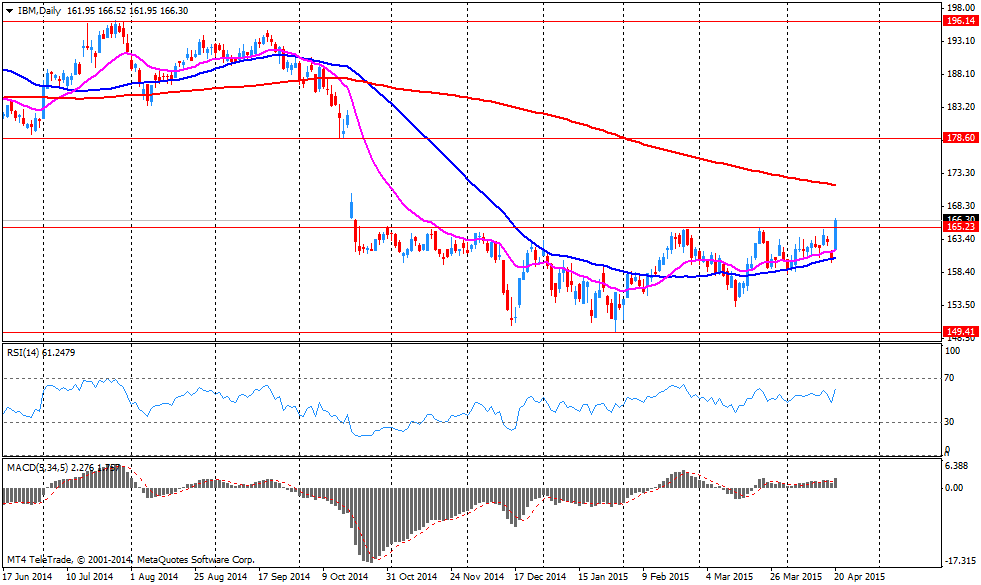Click the 198.00 value on the price scale
Image resolution: width=981 pixels, height=585 pixels.
click(x=962, y=8)
